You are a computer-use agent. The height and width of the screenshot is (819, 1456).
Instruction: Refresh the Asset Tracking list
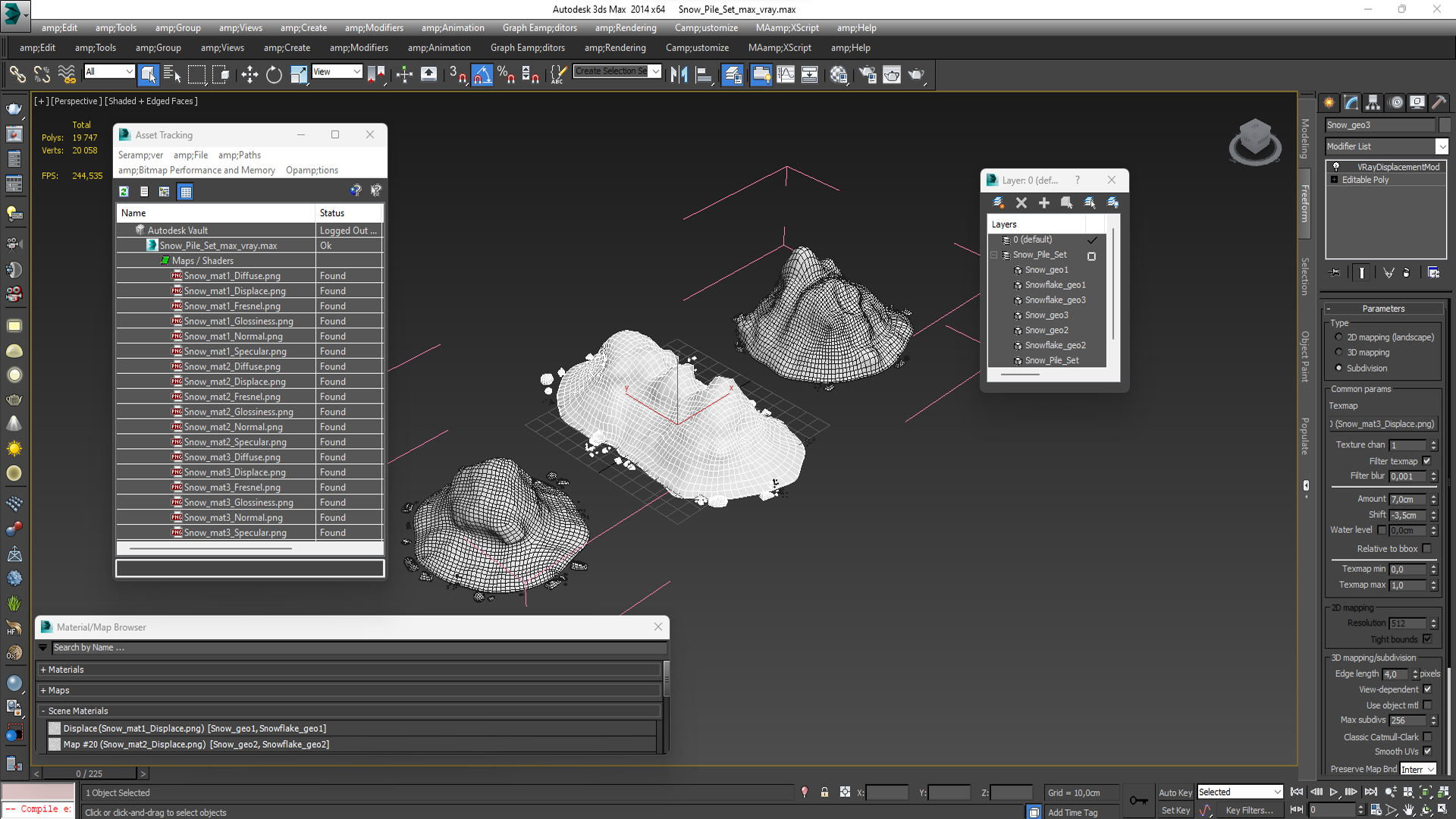point(124,192)
